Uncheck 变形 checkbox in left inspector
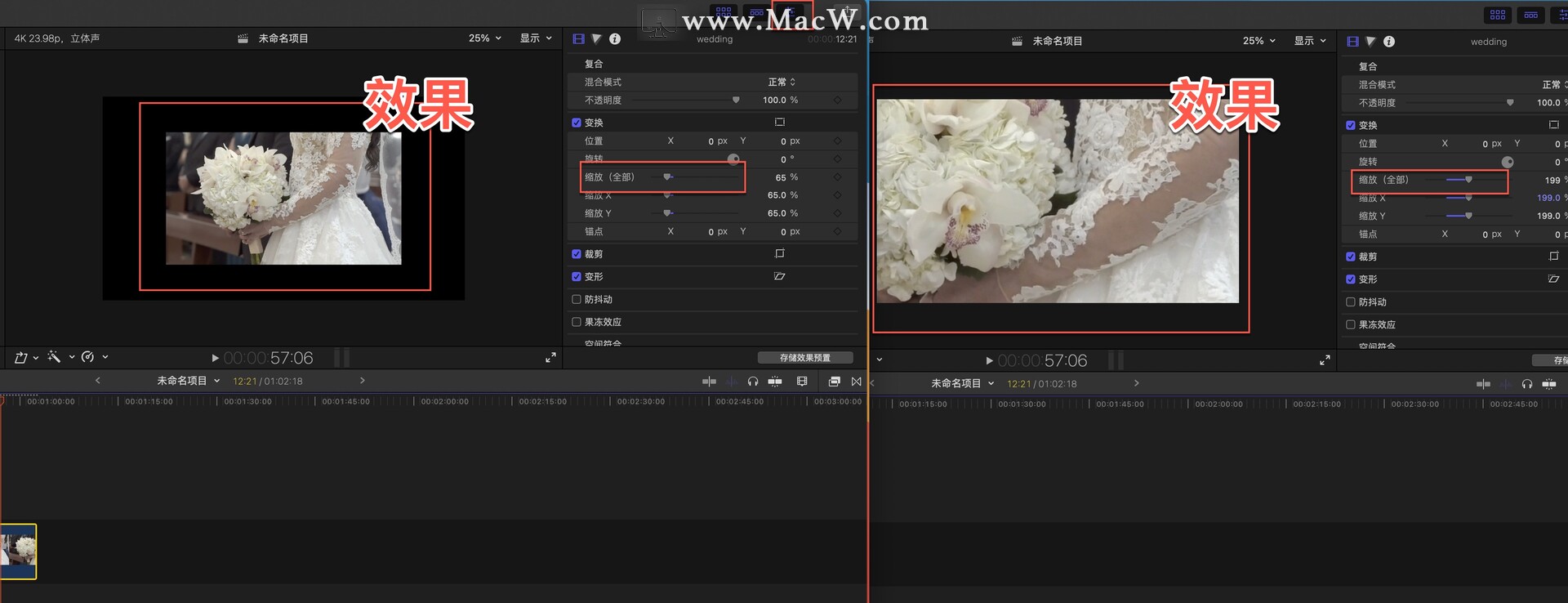Viewport: 1568px width, 603px height. point(577,277)
